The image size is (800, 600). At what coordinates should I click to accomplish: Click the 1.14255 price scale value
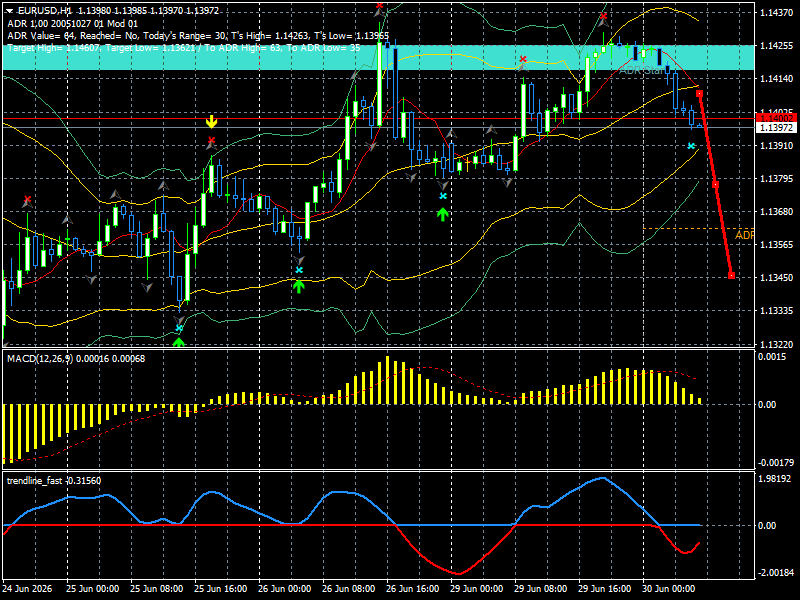777,45
